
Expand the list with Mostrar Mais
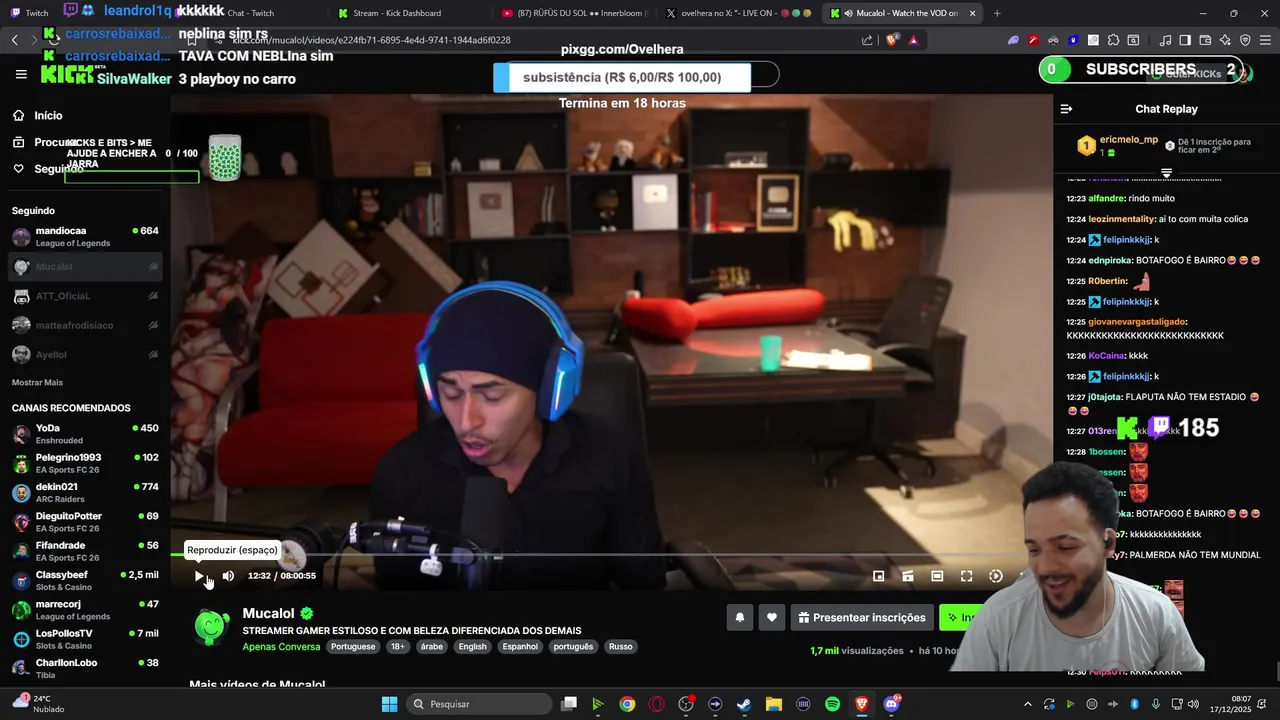37,383
